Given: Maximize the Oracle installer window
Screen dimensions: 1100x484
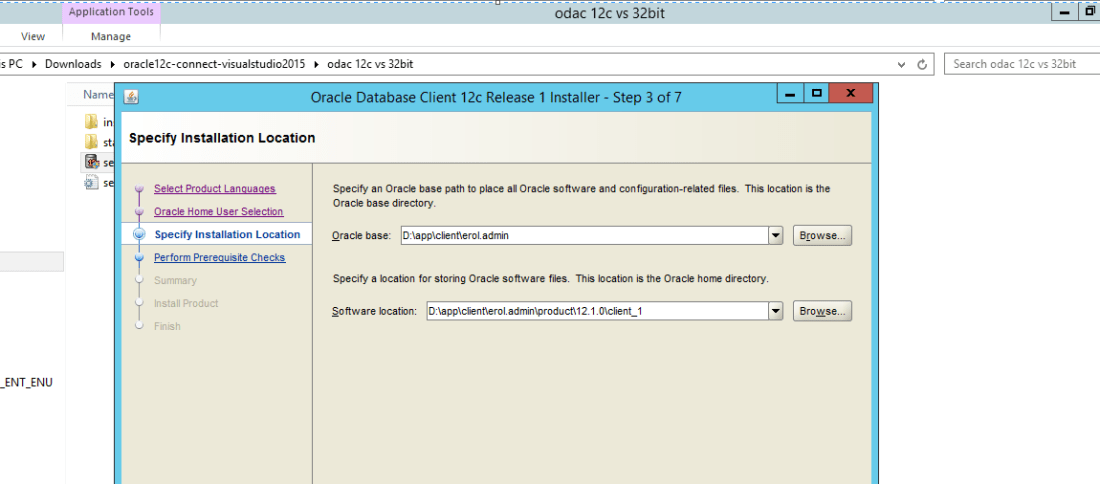Looking at the screenshot, I should 817,94.
